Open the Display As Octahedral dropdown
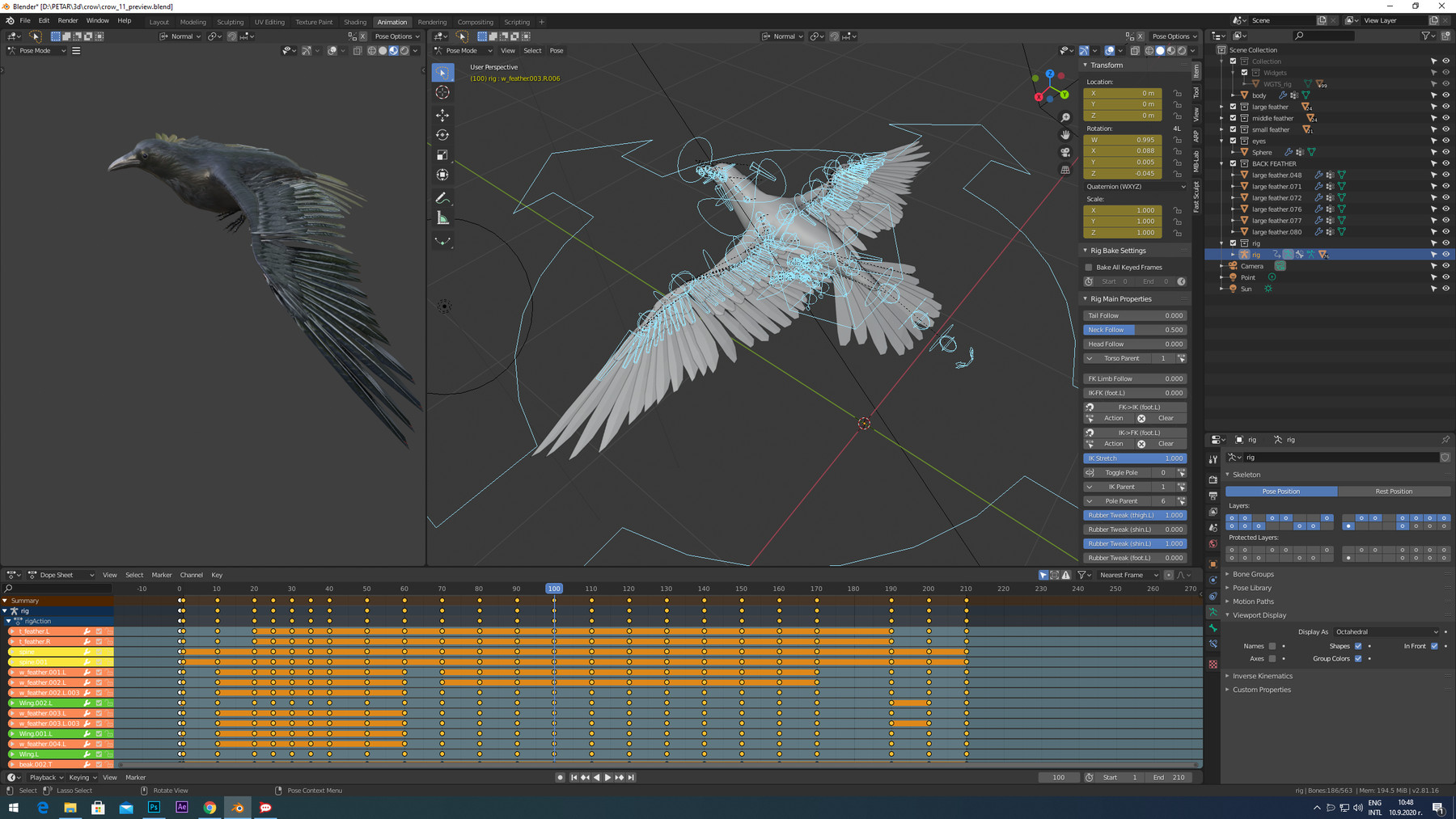This screenshot has height=819, width=1456. pos(1386,632)
